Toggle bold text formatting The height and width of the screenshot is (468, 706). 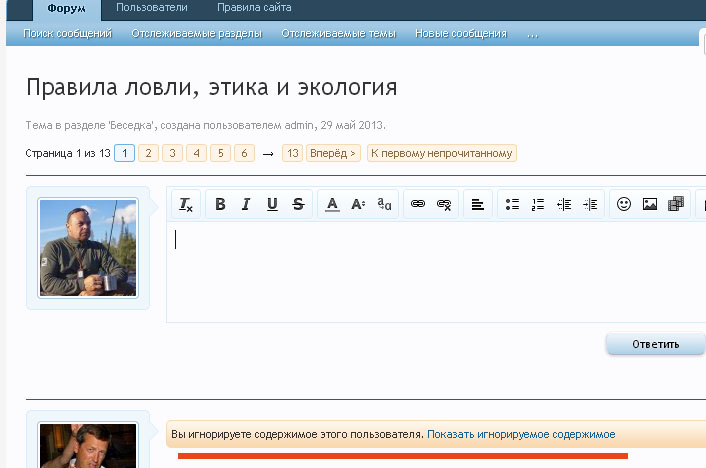click(220, 204)
